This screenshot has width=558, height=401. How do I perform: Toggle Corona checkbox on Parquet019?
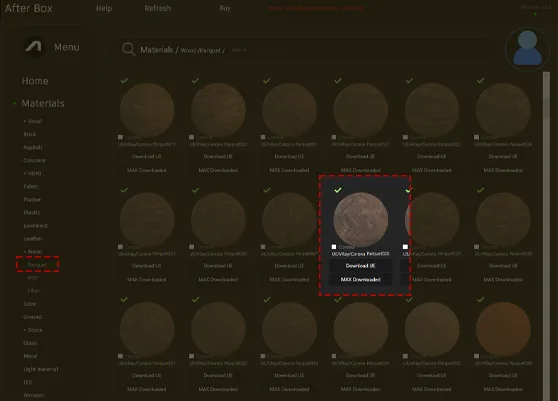coord(120,137)
